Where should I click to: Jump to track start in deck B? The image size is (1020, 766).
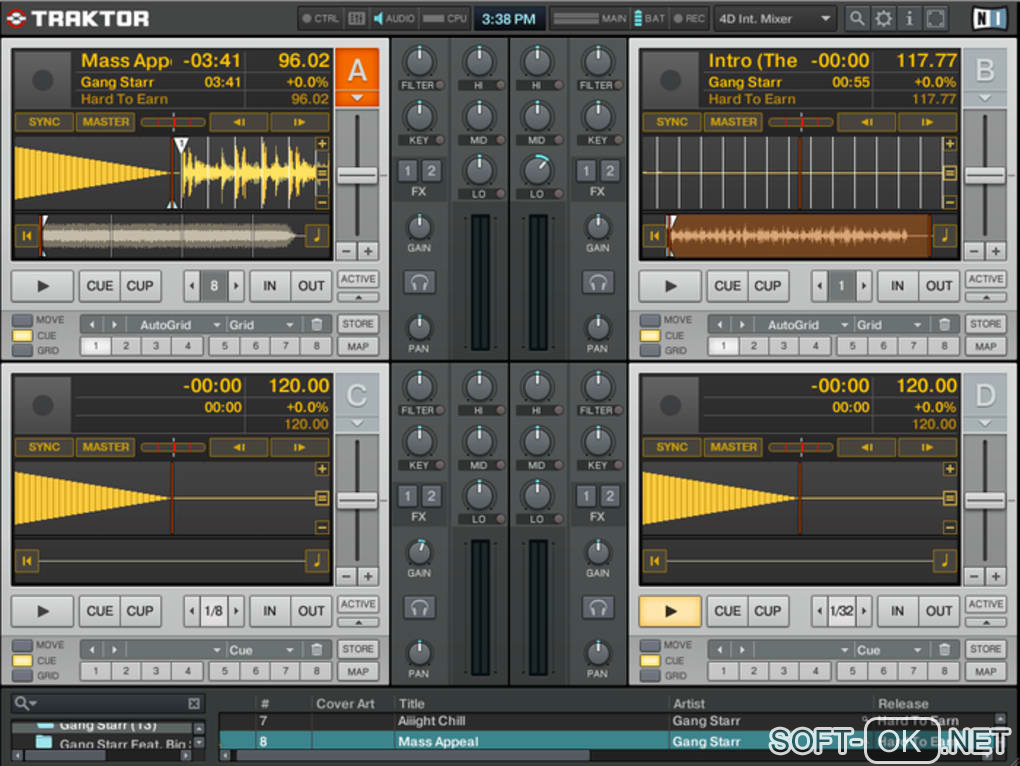point(654,235)
